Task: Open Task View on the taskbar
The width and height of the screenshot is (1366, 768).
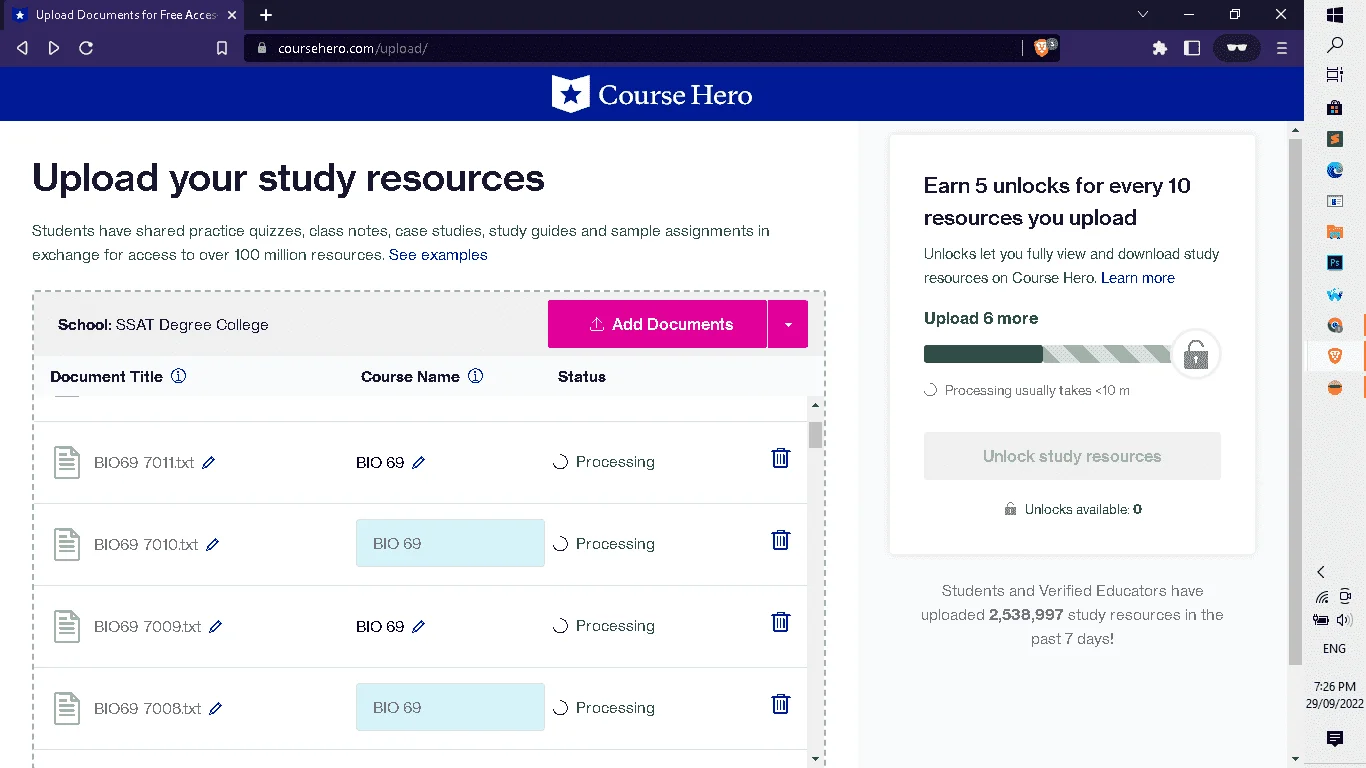Action: pos(1335,75)
